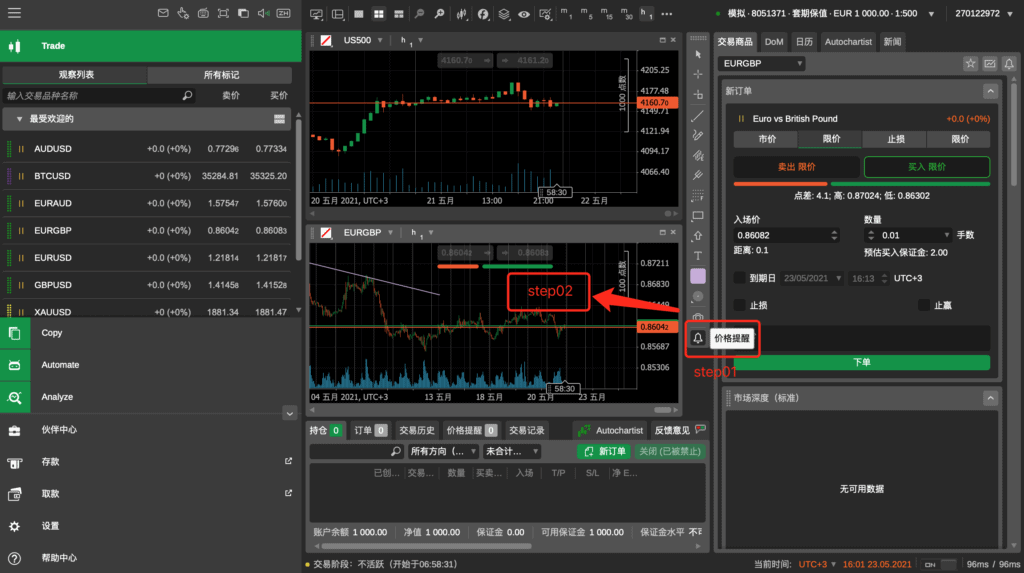Open new chart icon beside star
The image size is (1024, 573).
coord(990,63)
